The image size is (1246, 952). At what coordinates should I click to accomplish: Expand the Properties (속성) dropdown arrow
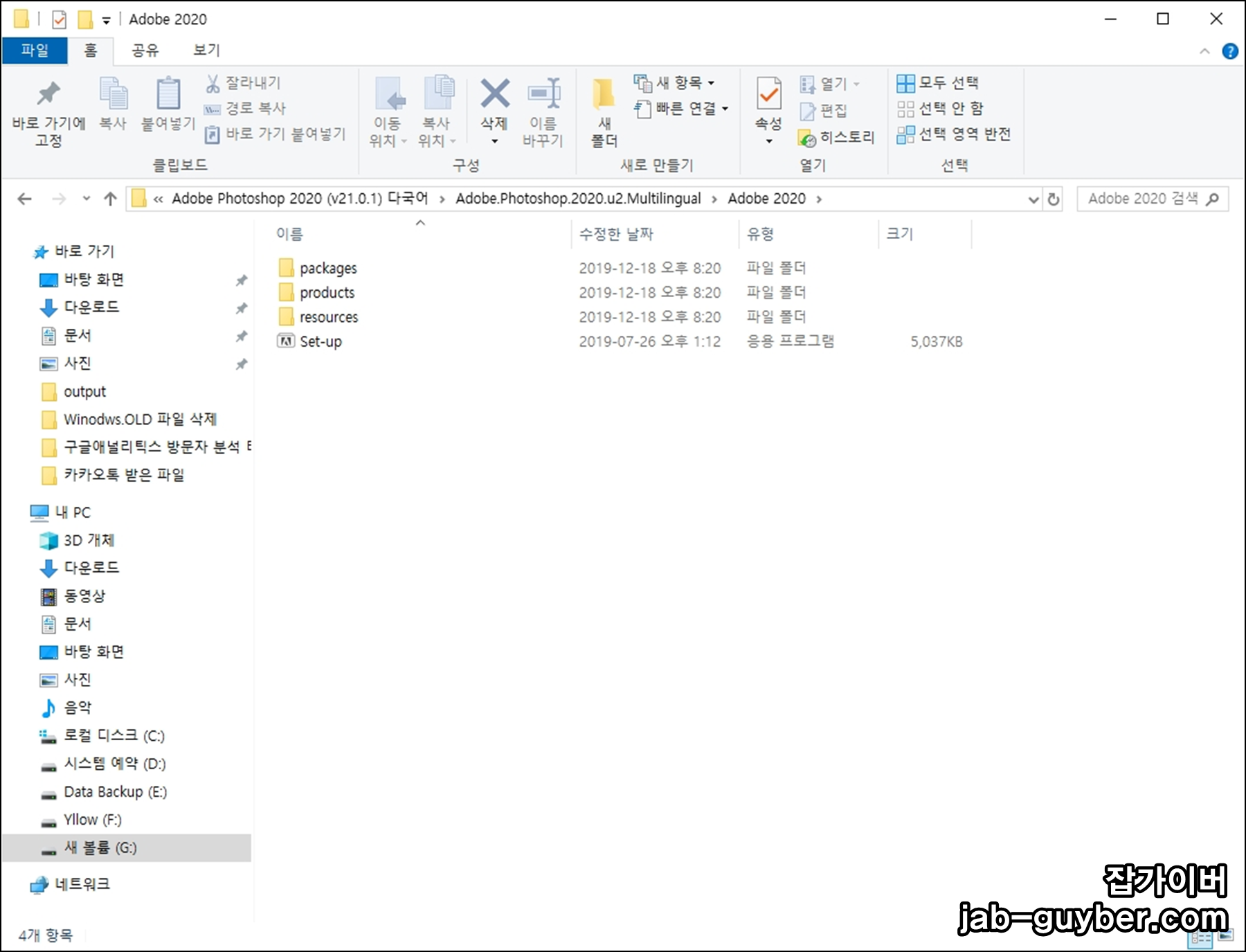(769, 142)
